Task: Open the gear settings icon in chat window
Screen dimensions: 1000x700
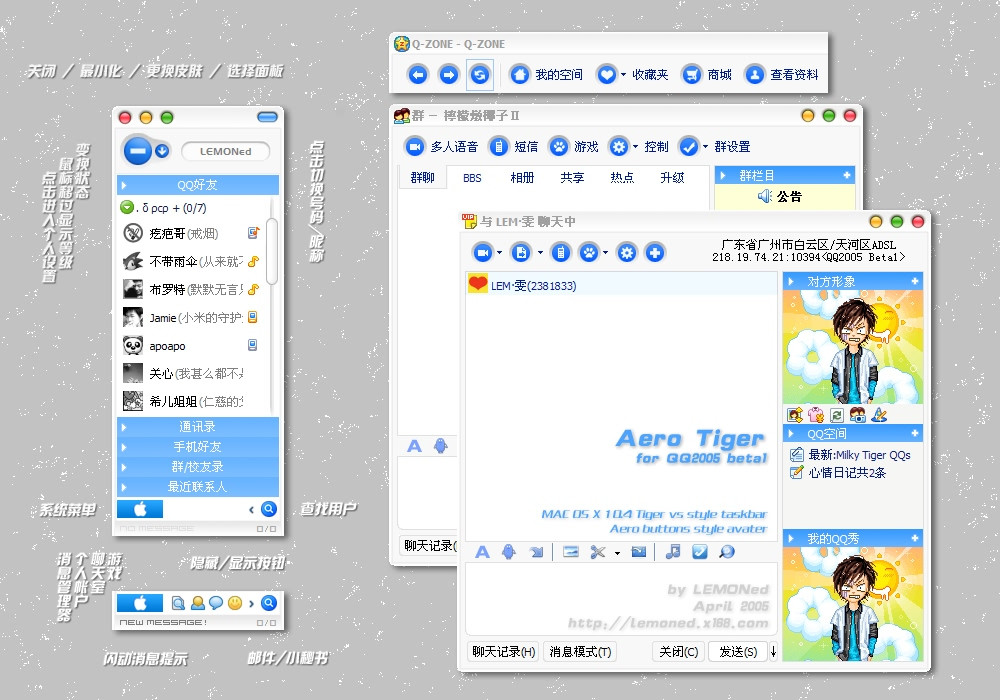Action: [x=627, y=252]
